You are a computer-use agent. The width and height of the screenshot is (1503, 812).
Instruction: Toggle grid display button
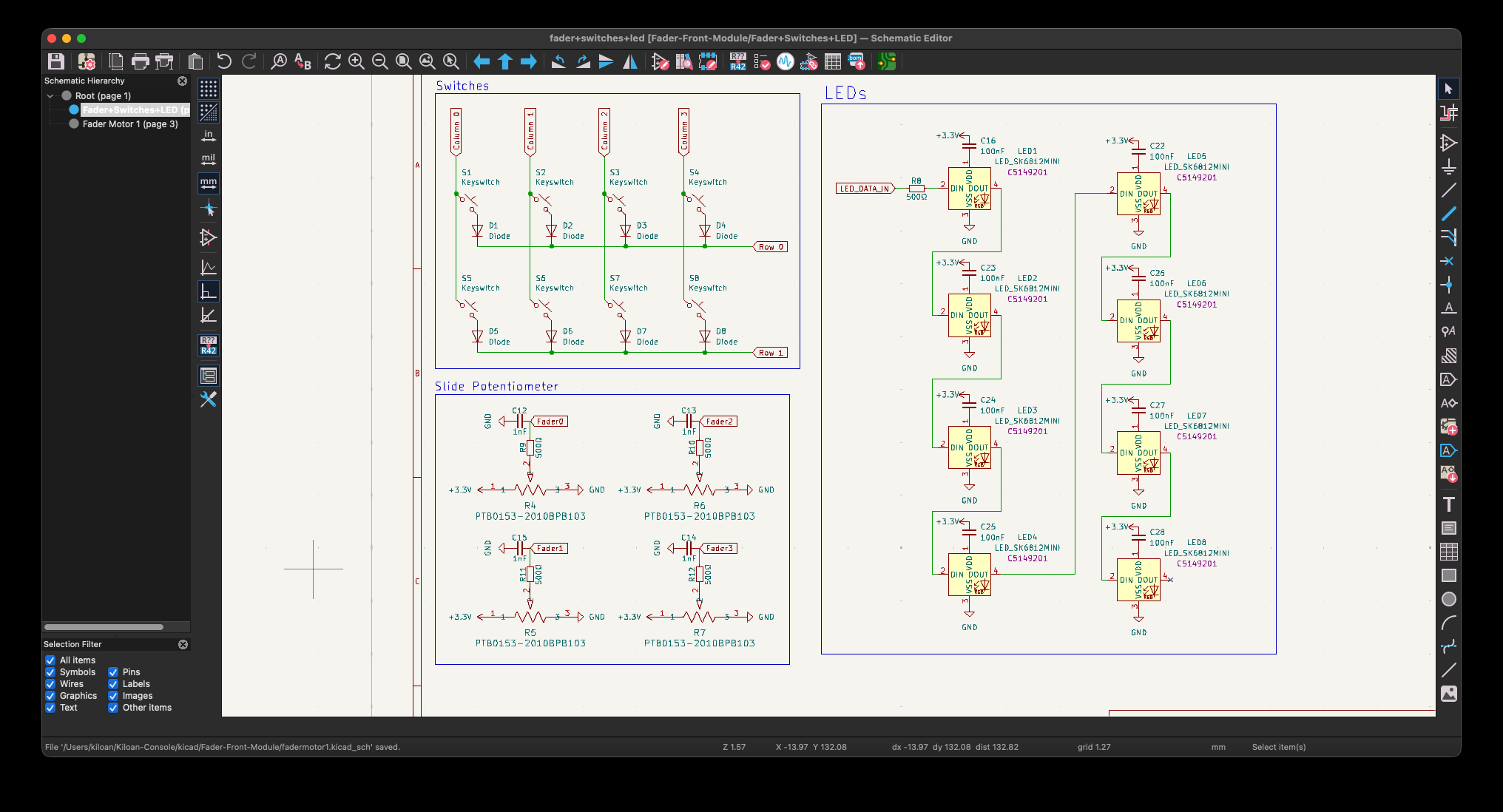[209, 89]
